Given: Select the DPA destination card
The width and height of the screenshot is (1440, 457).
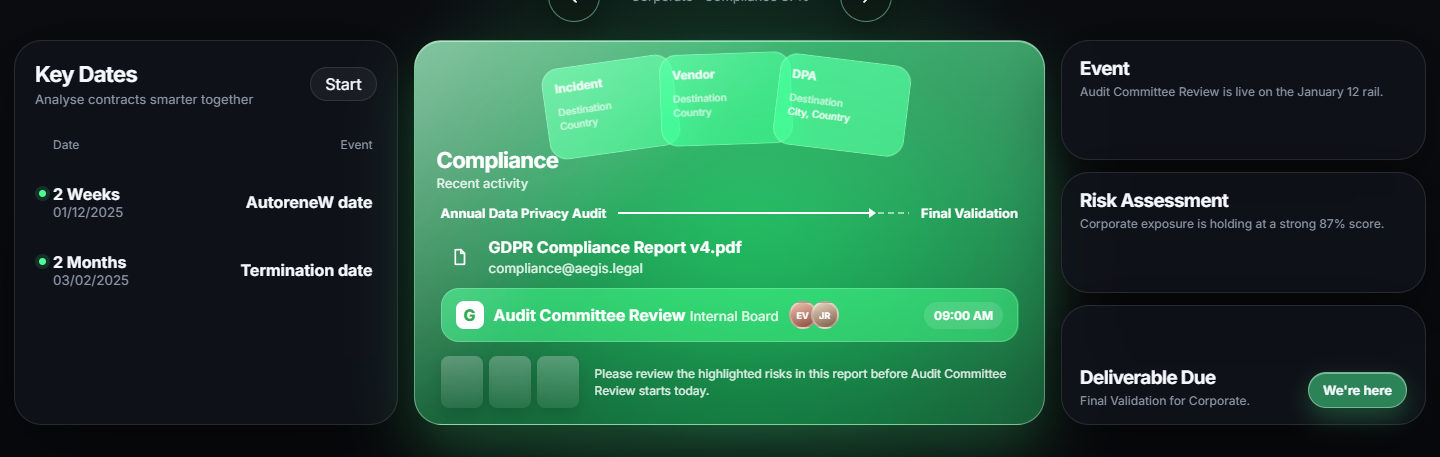Looking at the screenshot, I should [842, 104].
